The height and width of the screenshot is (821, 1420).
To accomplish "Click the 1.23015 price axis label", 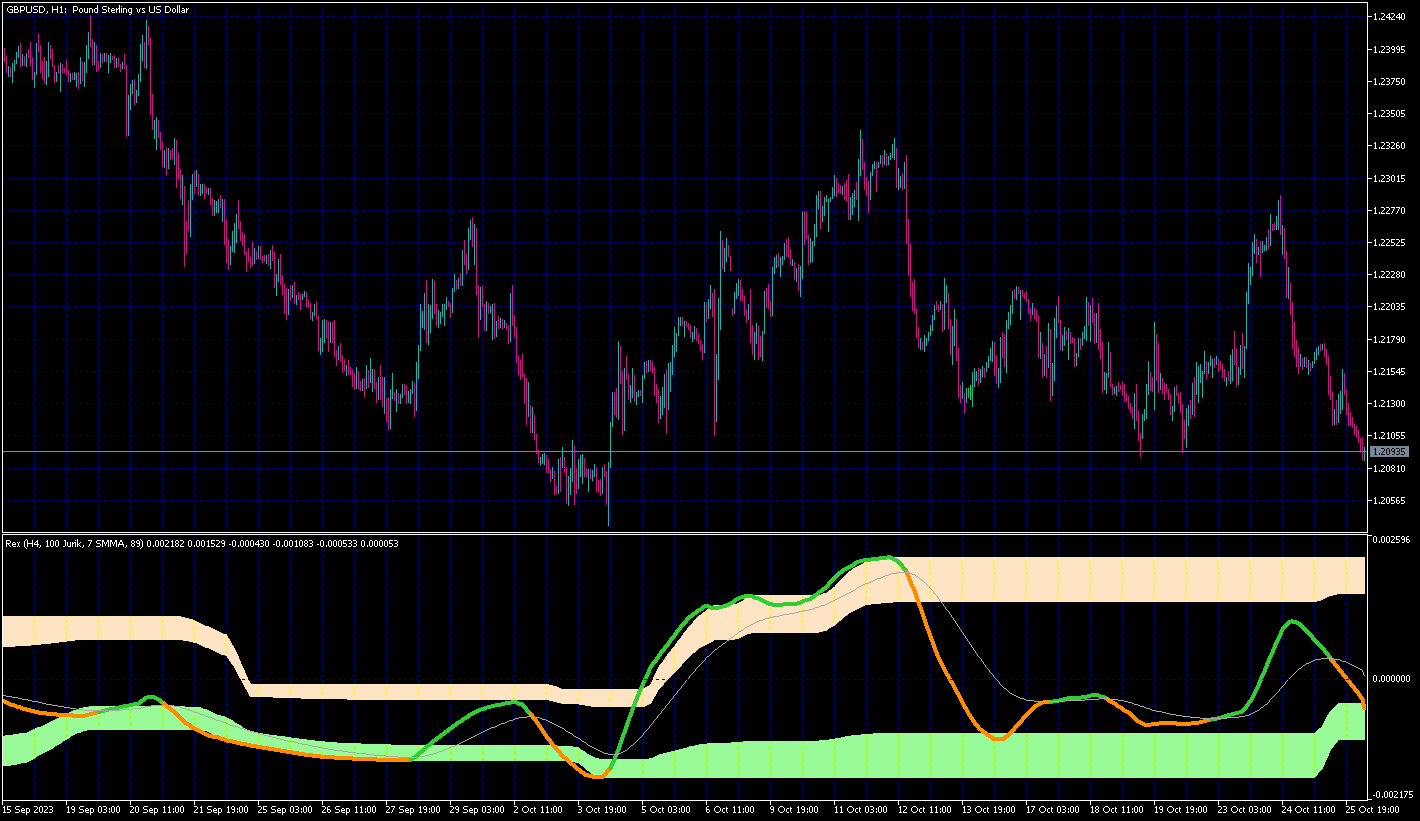I will pos(1390,178).
